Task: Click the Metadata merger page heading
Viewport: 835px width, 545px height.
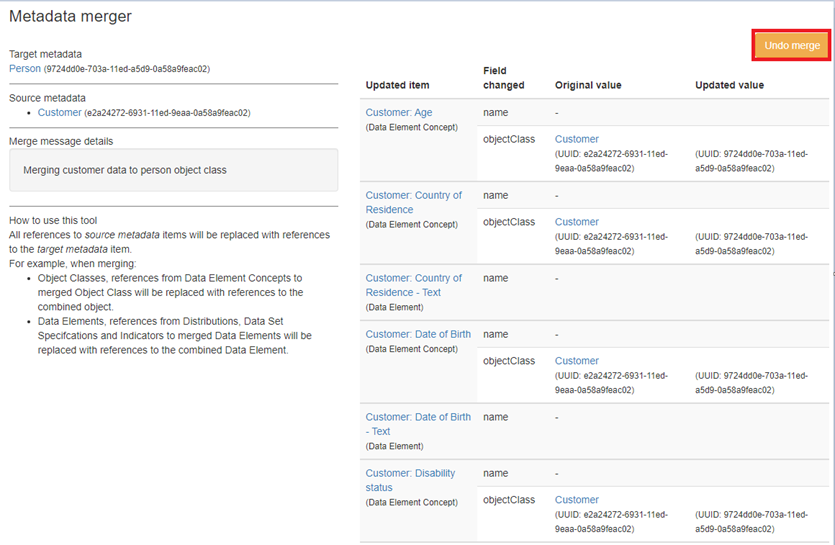Action: (70, 17)
